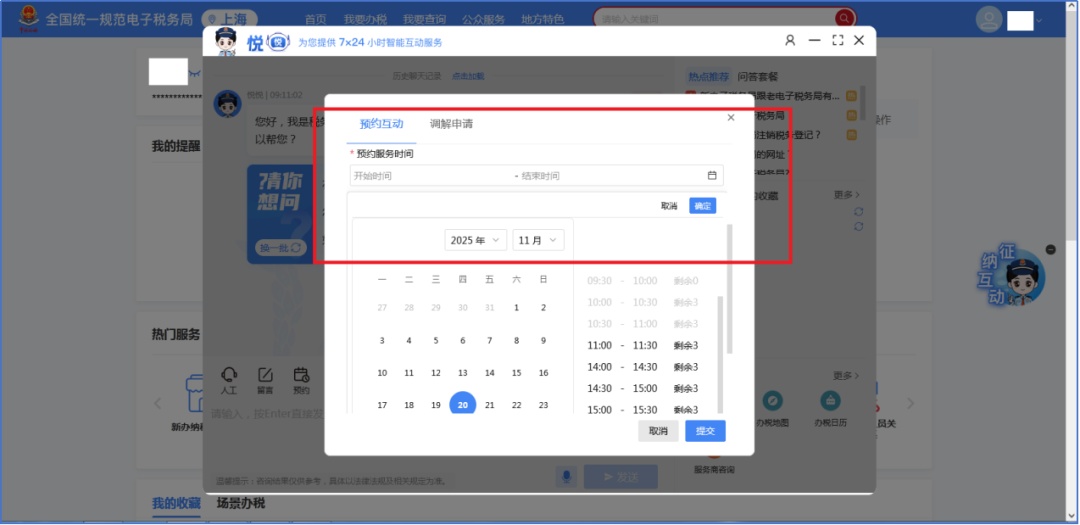
Task: Click the search magnifier icon in top bar
Action: (x=845, y=18)
